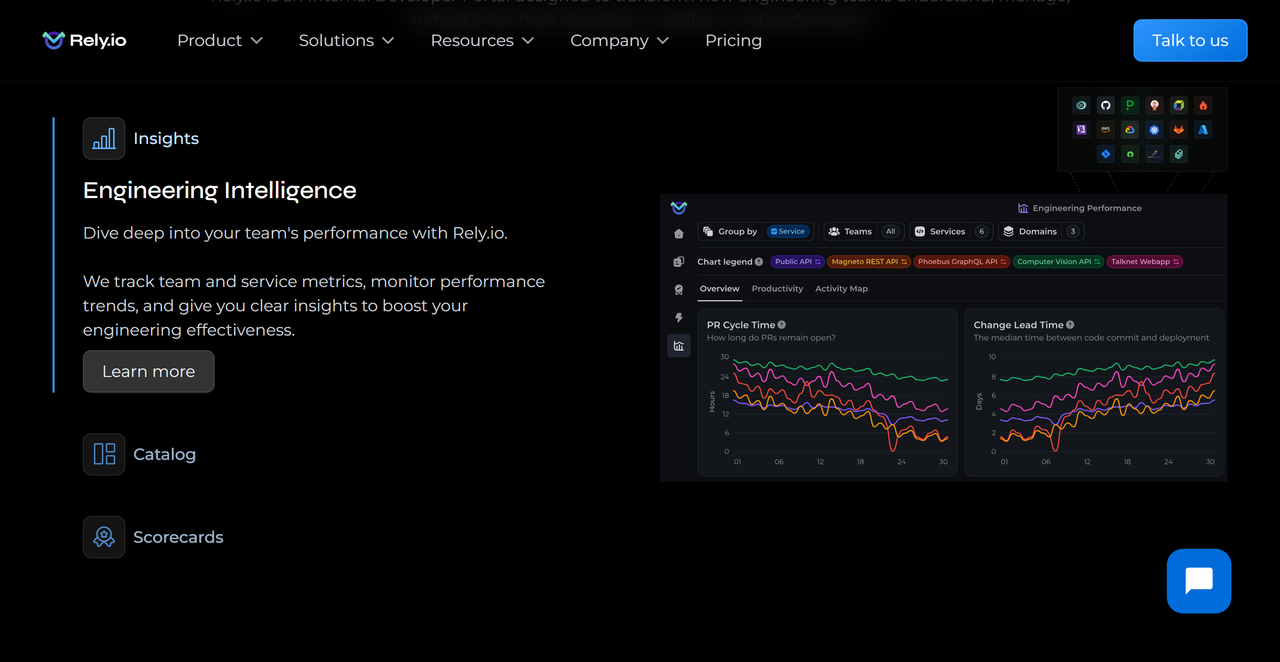
Task: Toggle the Computer Vision API legend chip
Action: pos(1058,262)
